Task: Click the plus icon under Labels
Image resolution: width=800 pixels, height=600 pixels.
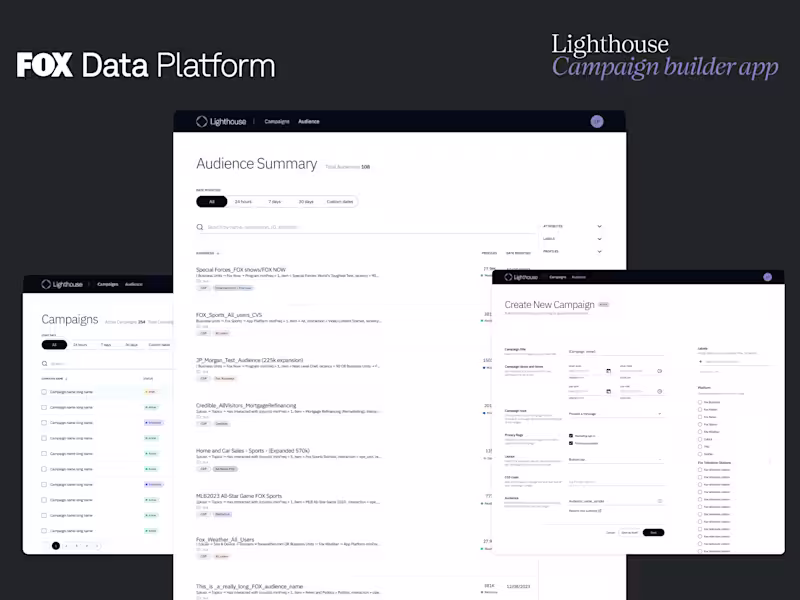Action: coord(701,361)
